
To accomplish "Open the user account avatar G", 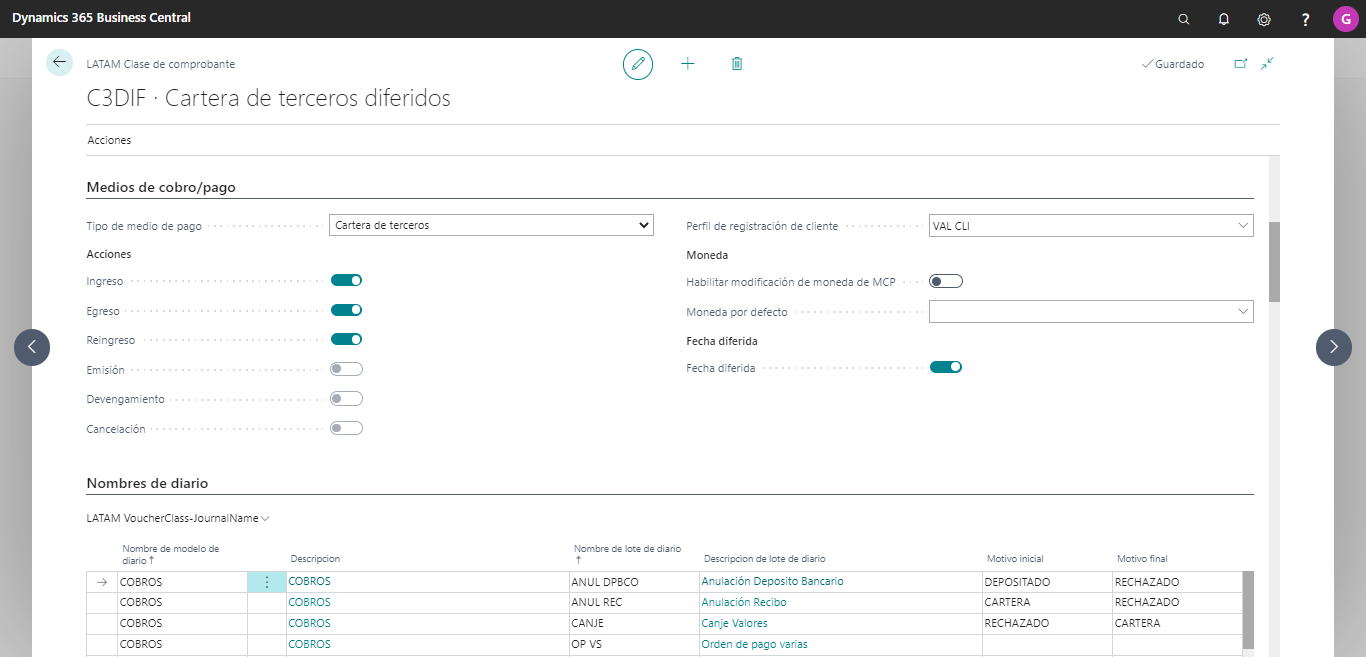I will (1346, 19).
